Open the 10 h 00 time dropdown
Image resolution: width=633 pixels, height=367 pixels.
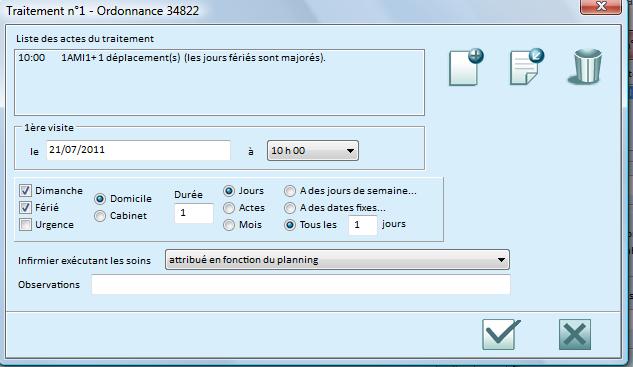(312, 151)
